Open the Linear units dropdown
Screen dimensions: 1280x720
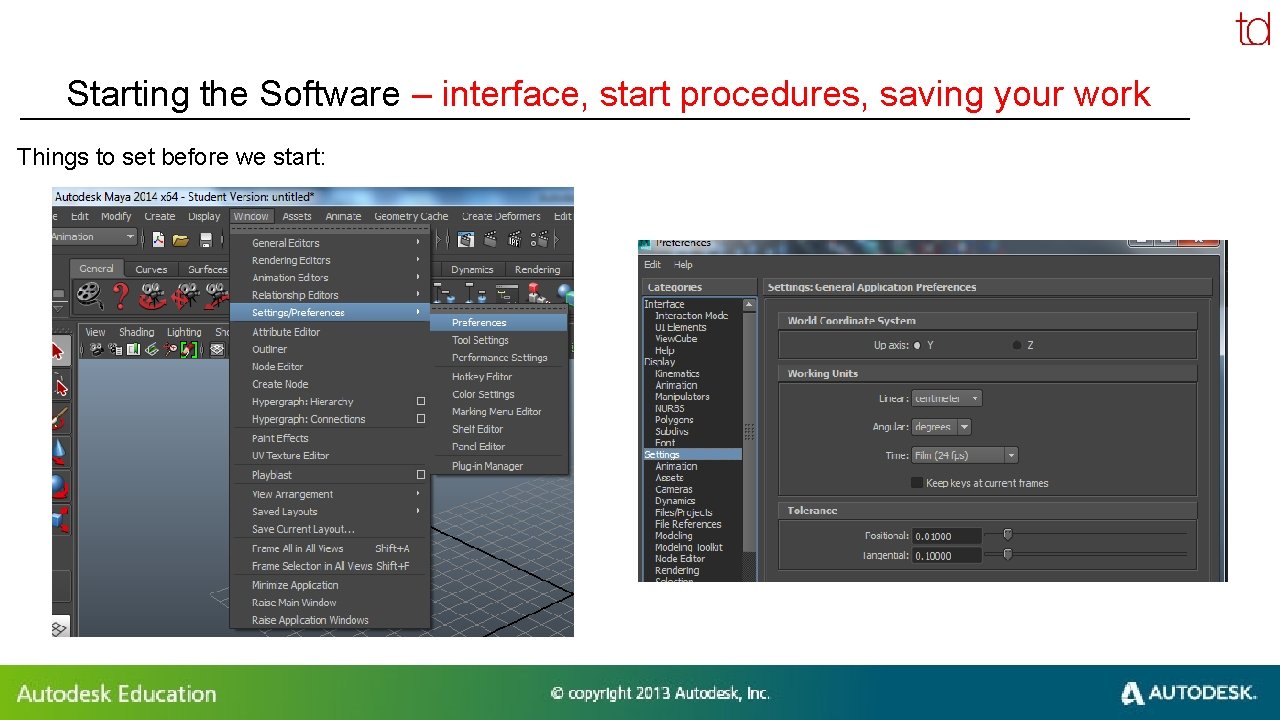(946, 398)
